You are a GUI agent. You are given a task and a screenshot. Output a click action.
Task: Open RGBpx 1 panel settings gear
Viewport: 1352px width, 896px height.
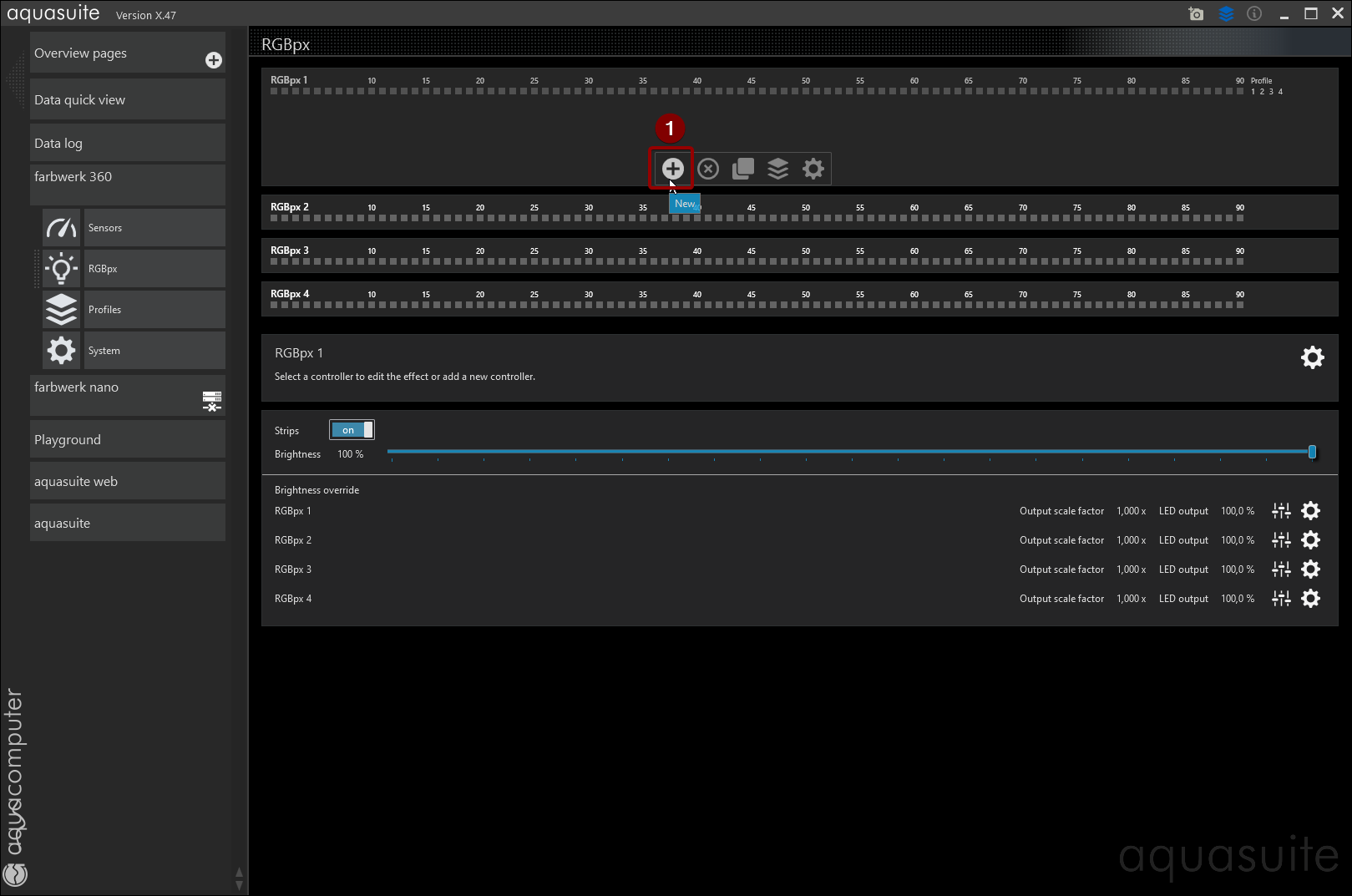(1312, 357)
